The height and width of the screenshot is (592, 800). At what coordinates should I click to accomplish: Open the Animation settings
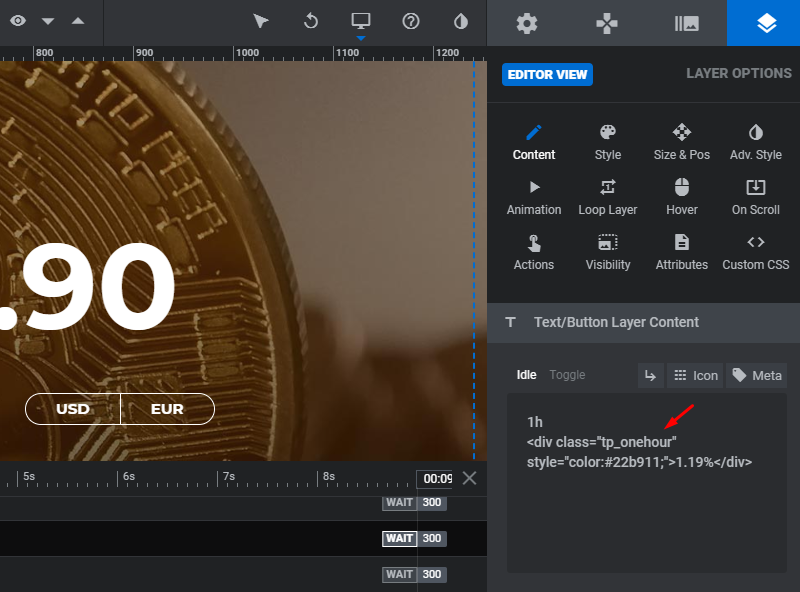(534, 198)
